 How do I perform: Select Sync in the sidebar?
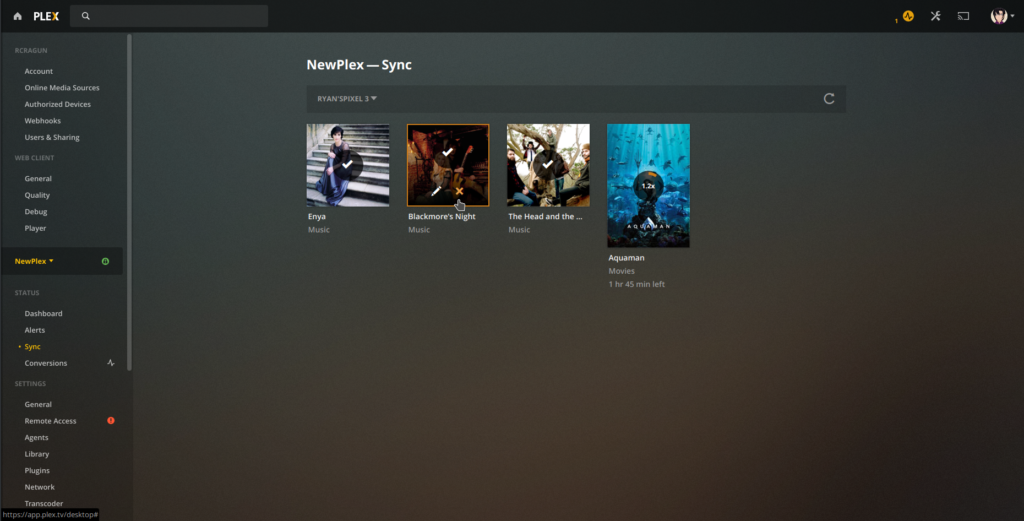coord(32,347)
